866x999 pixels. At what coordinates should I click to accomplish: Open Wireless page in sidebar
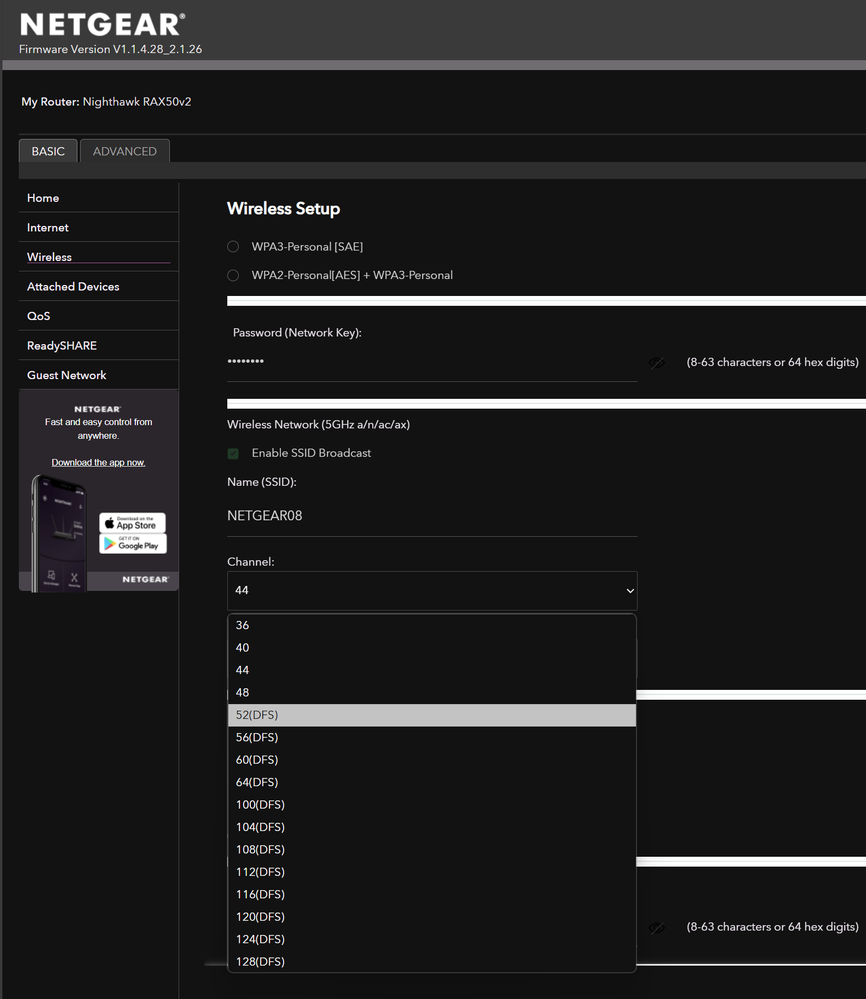click(x=99, y=257)
